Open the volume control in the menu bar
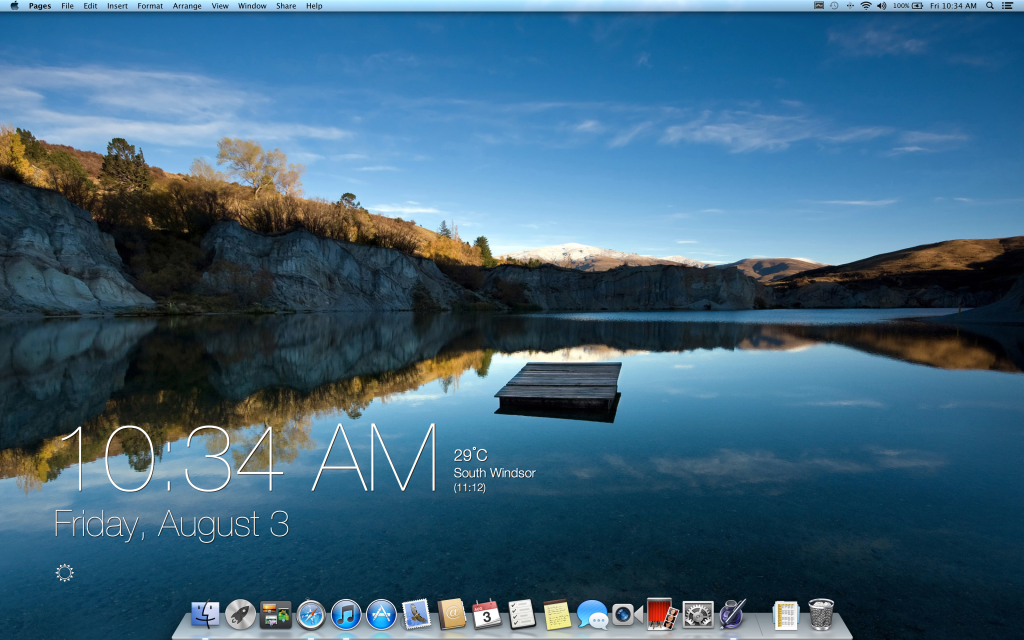 (x=882, y=6)
